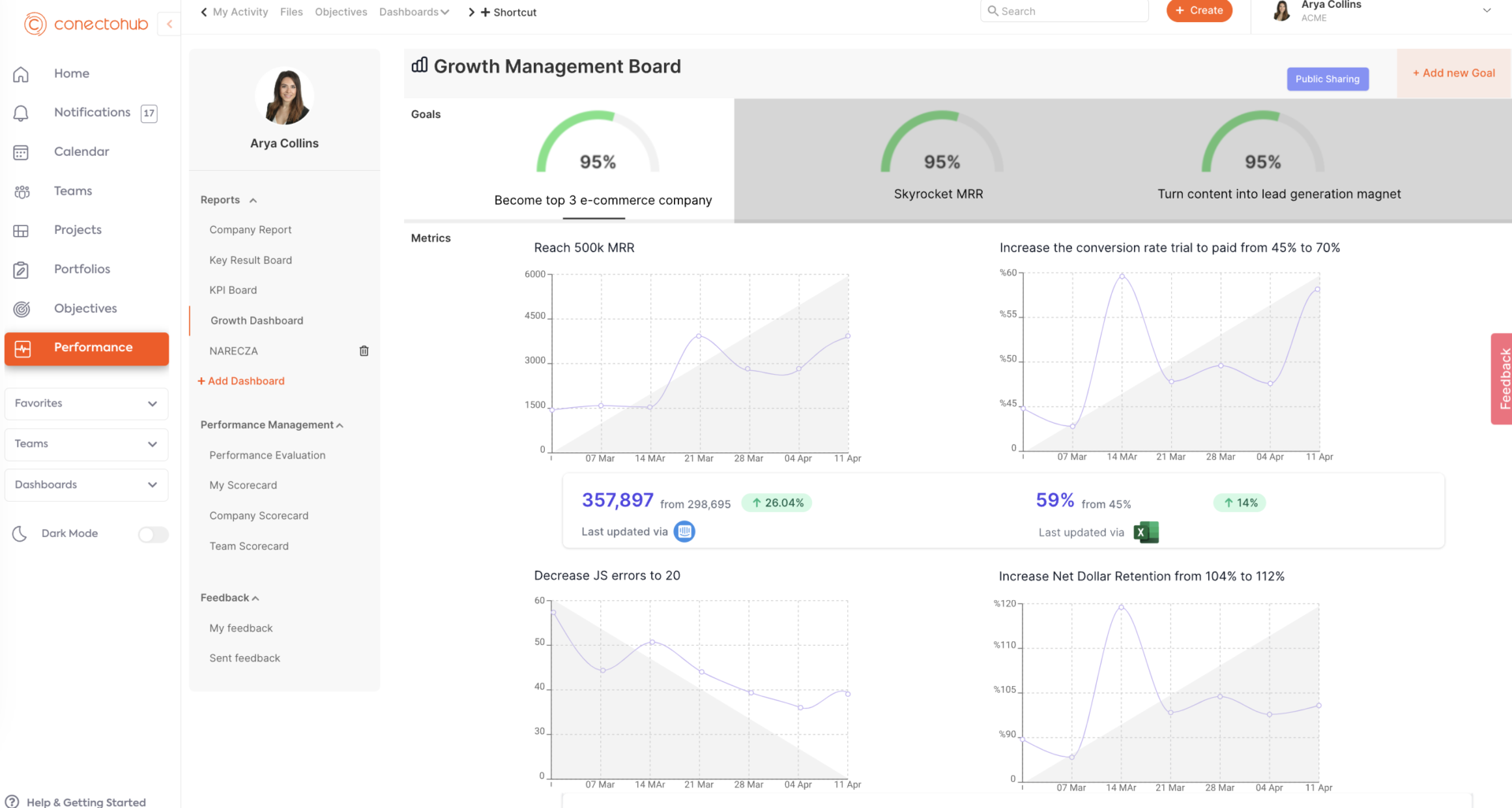The image size is (1512, 808).
Task: Expand the Dashboards panel in sidebar
Action: pos(153,485)
